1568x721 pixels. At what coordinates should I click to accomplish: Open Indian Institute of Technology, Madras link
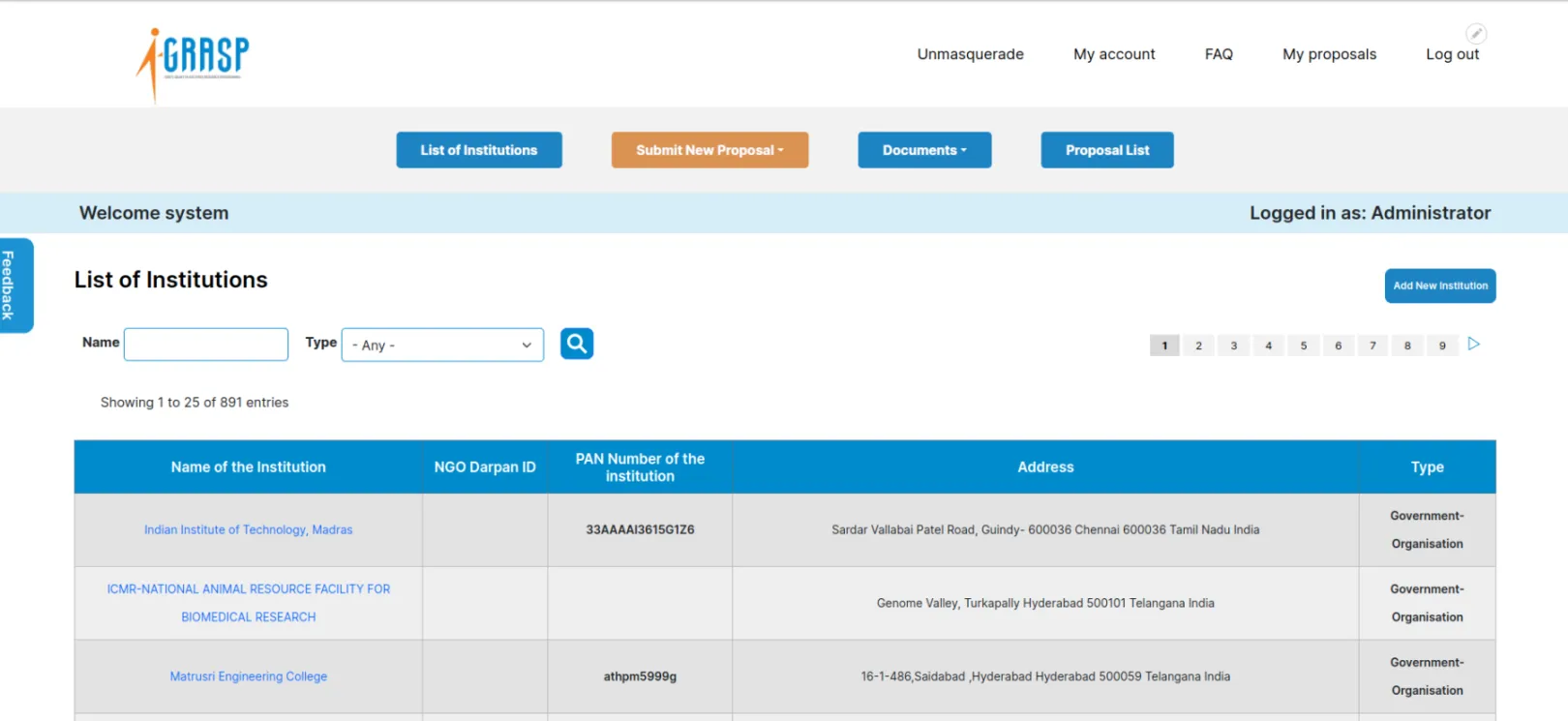[249, 530]
